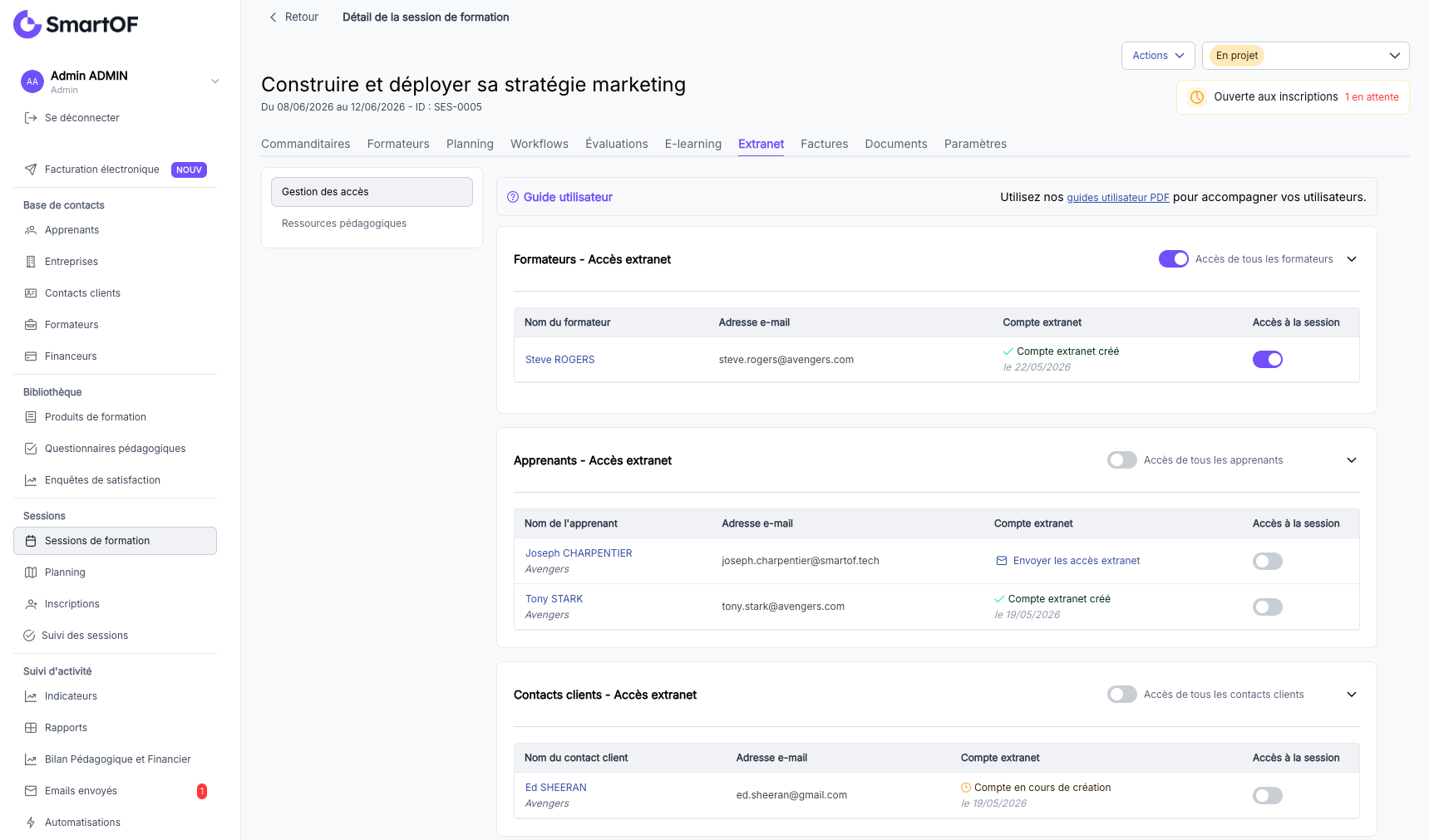This screenshot has height=840, width=1429.
Task: Open the Évaluations tab
Action: pos(617,144)
